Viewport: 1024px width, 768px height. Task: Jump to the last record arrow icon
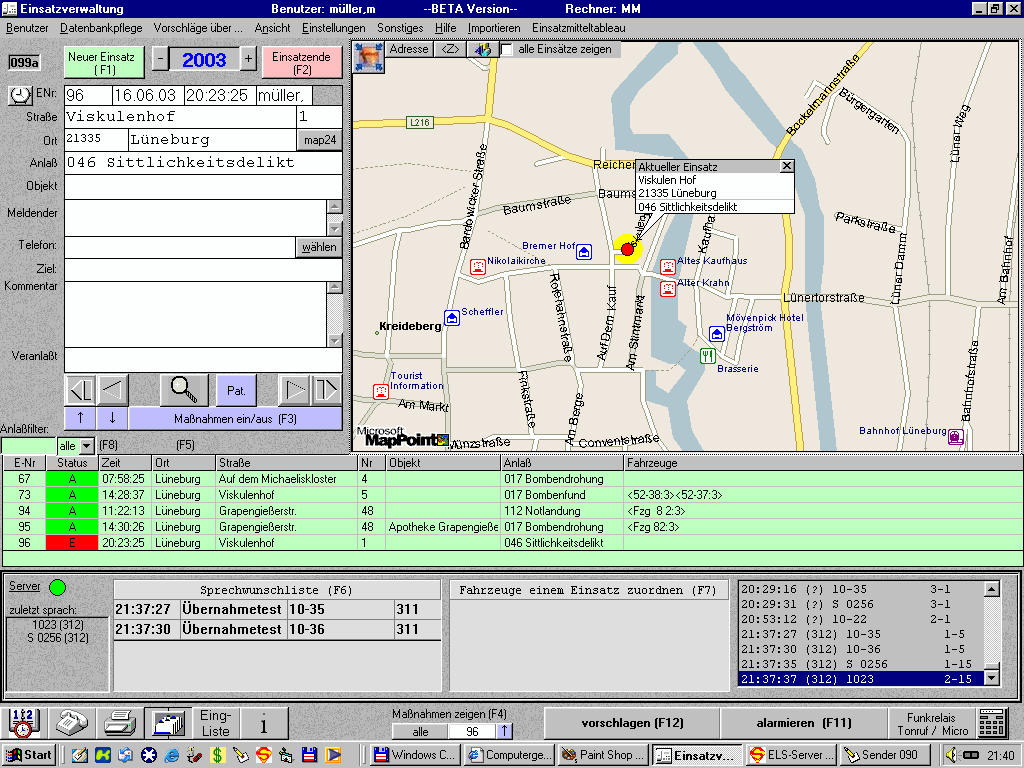click(326, 389)
